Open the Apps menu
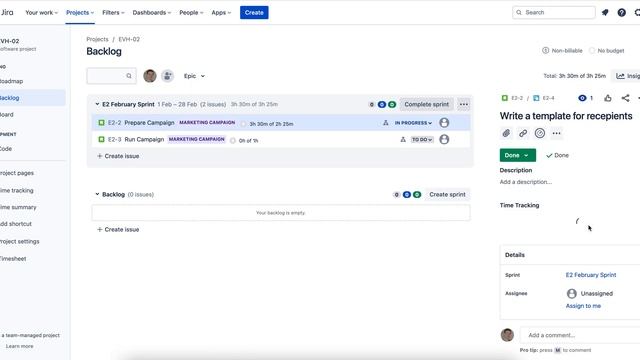Image resolution: width=640 pixels, height=360 pixels. [221, 13]
